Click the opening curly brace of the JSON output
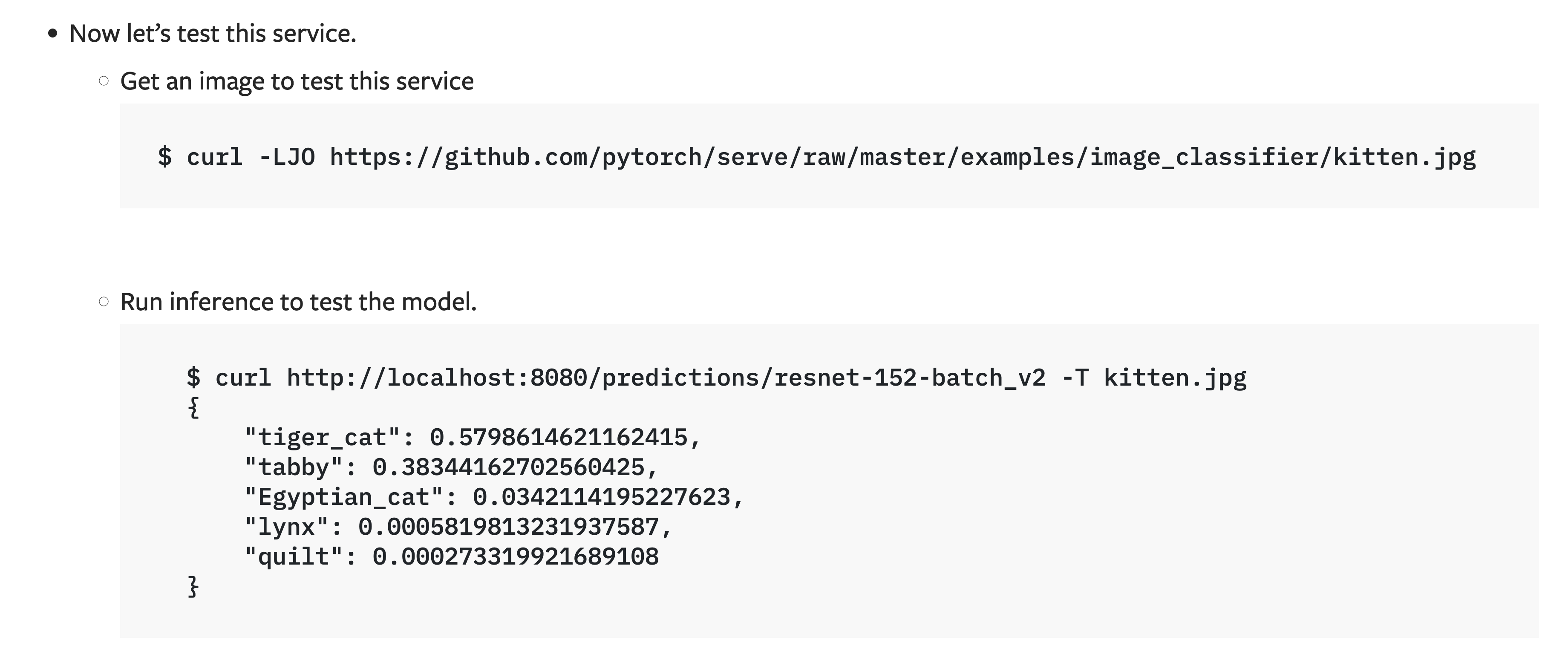 (x=193, y=407)
